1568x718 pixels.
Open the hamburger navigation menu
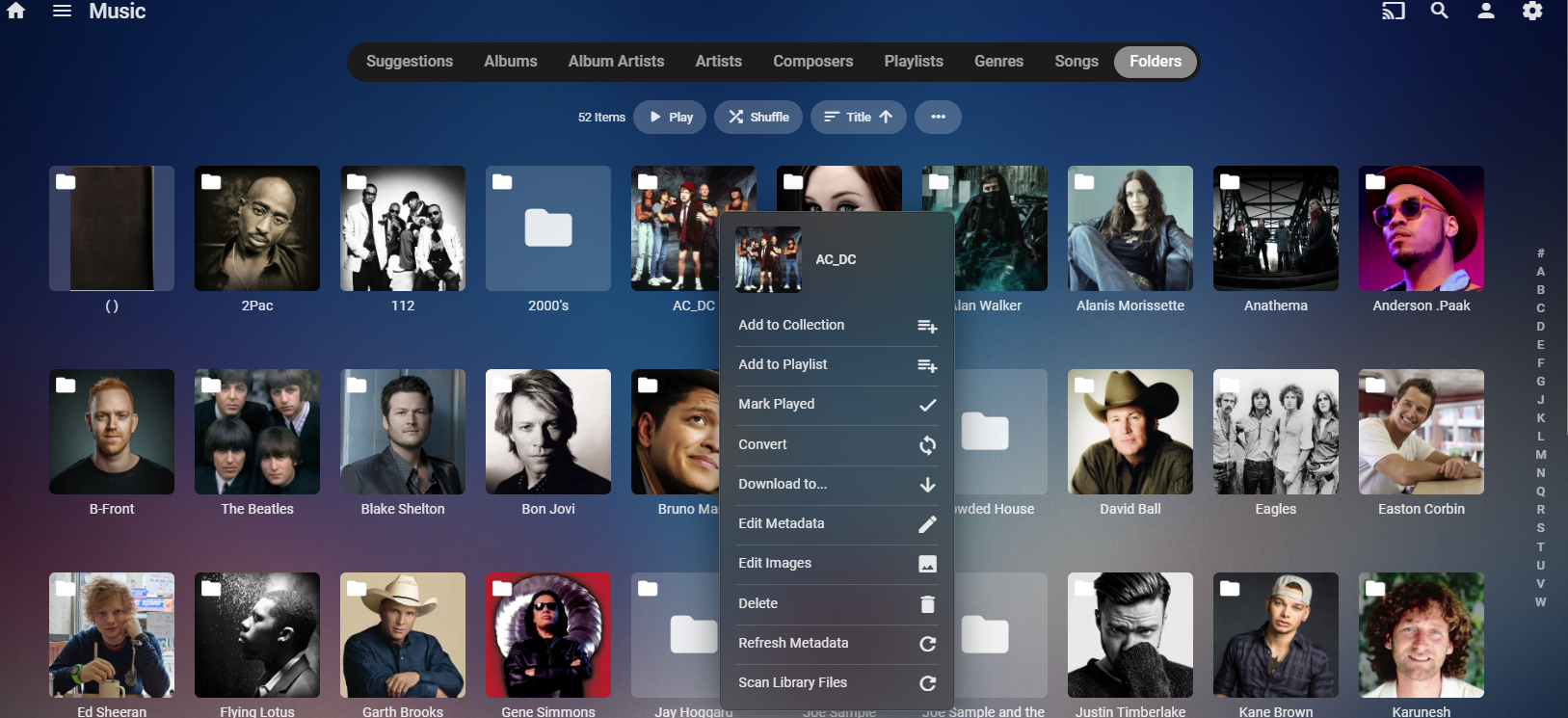pyautogui.click(x=62, y=11)
